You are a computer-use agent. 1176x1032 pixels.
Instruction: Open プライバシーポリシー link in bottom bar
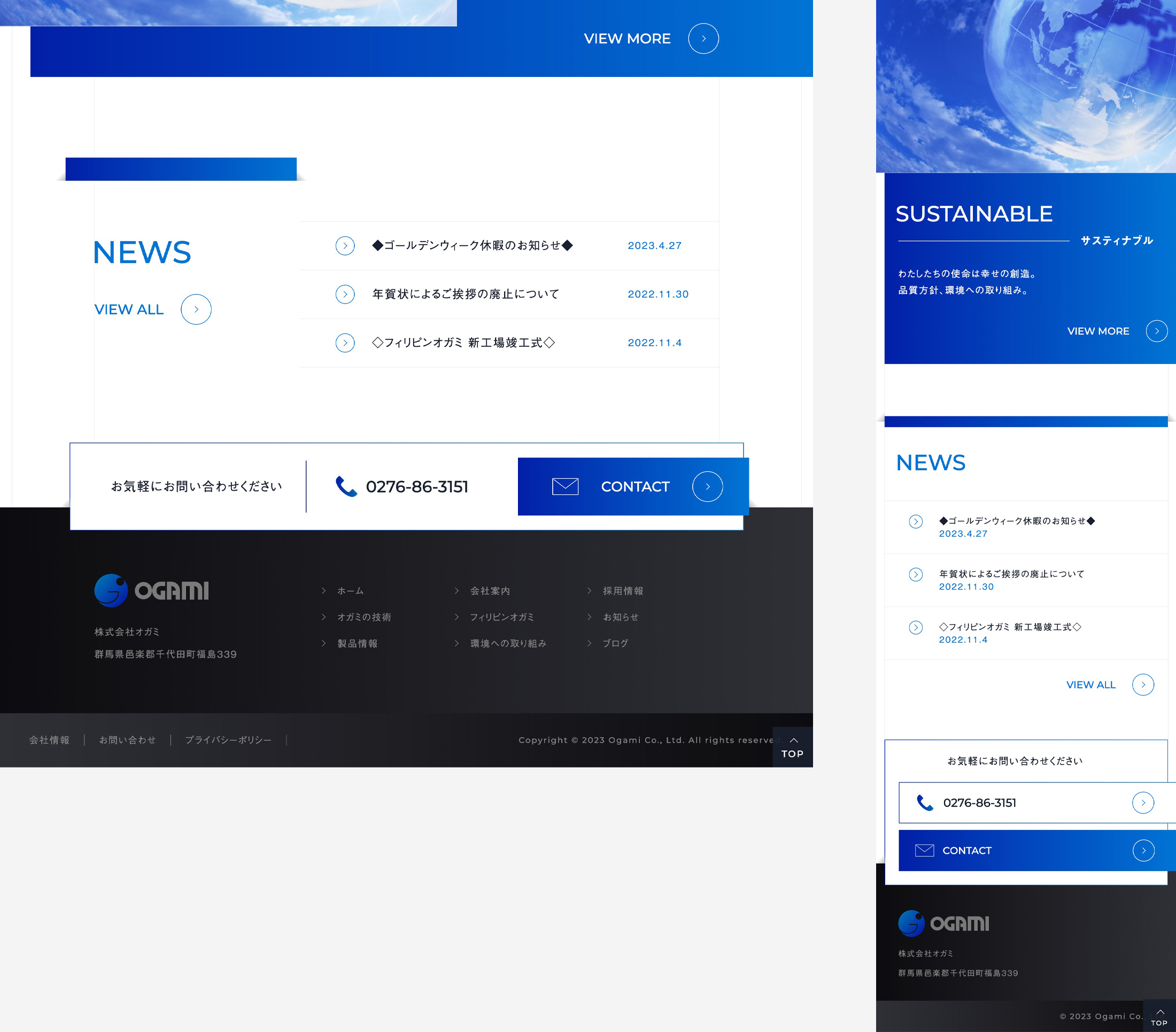pos(228,740)
